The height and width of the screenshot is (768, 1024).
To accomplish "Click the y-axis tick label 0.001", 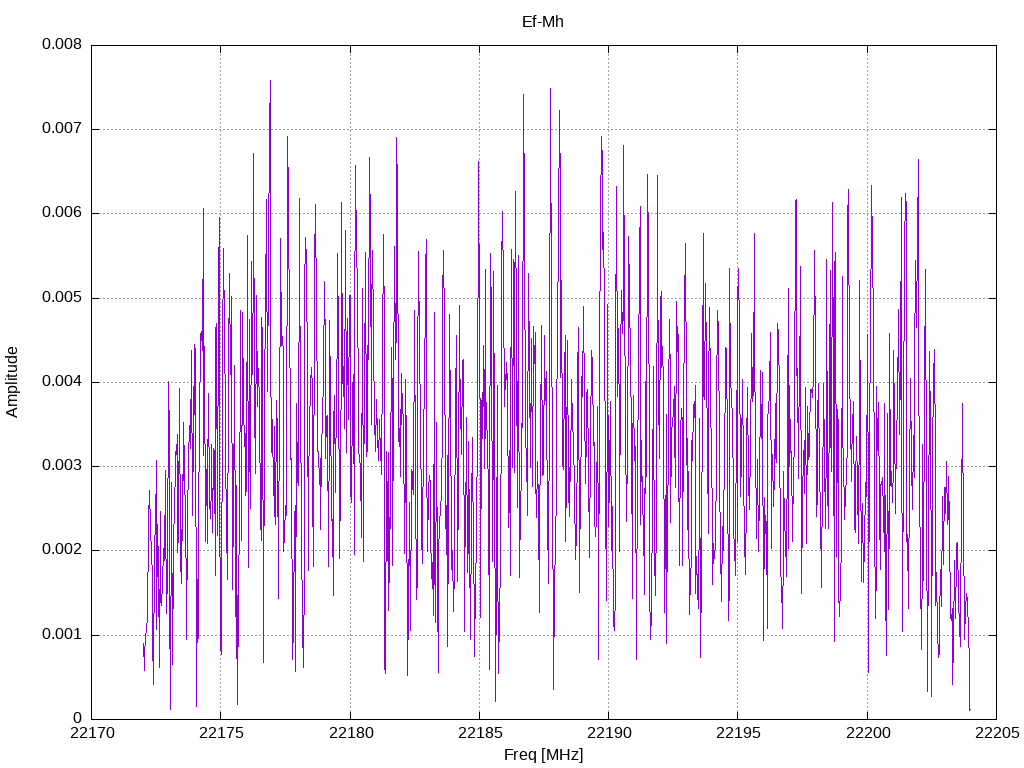I will tap(62, 634).
